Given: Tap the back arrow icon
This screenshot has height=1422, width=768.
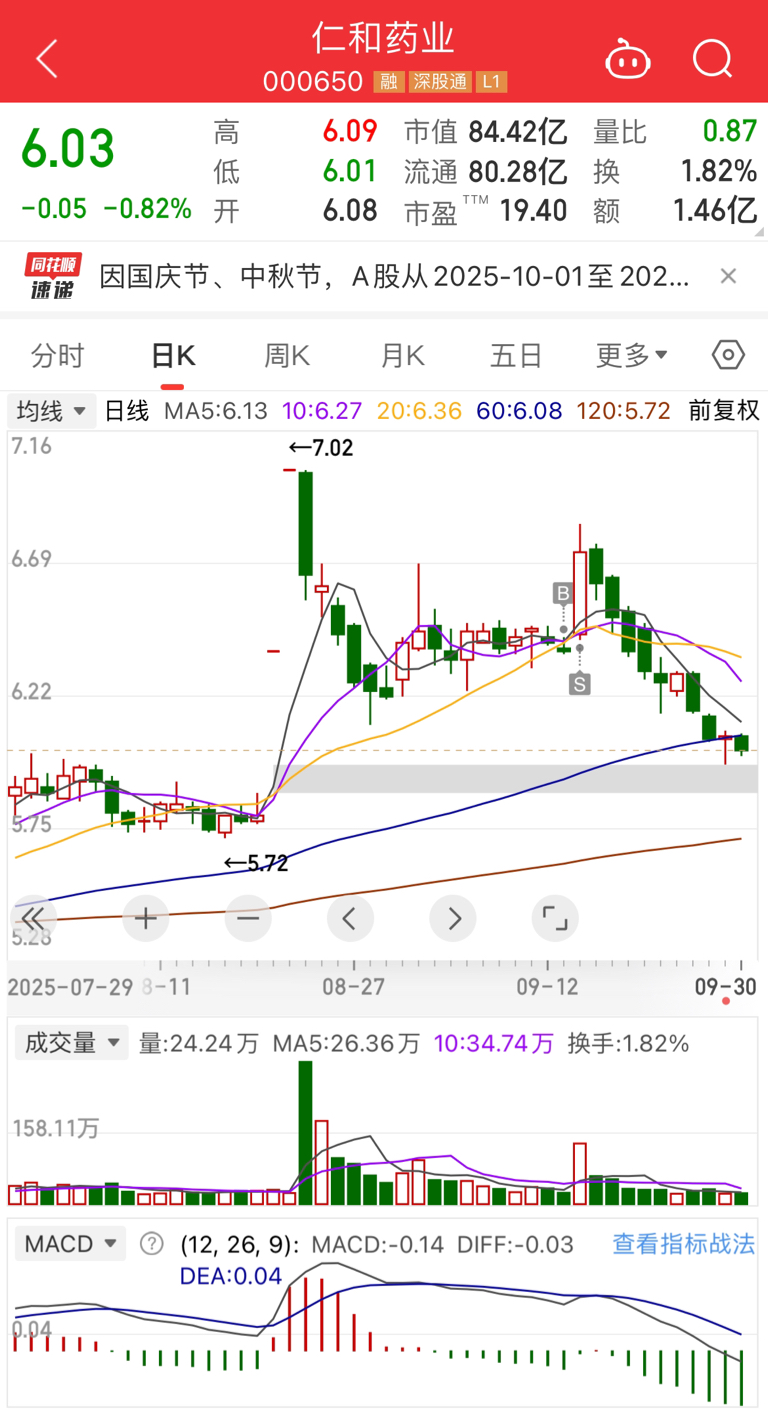Looking at the screenshot, I should [46, 60].
